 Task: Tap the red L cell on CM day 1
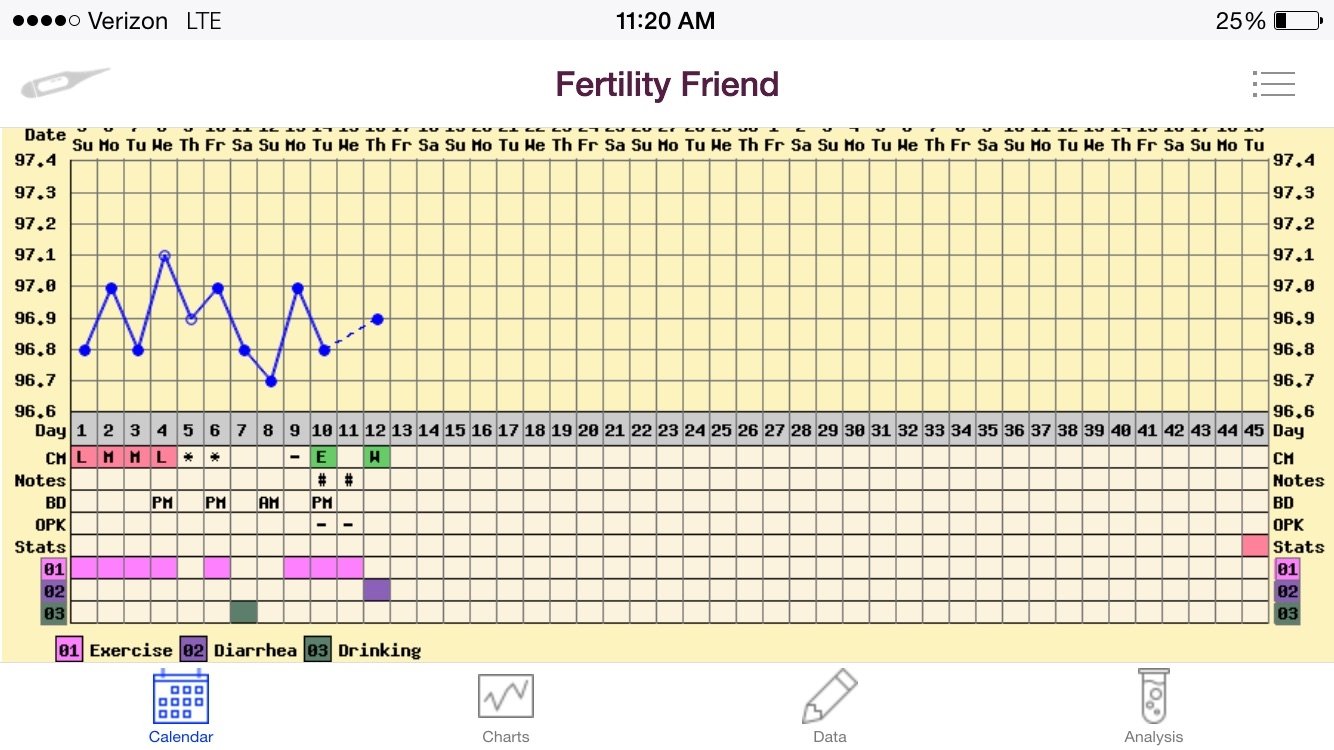pyautogui.click(x=84, y=457)
